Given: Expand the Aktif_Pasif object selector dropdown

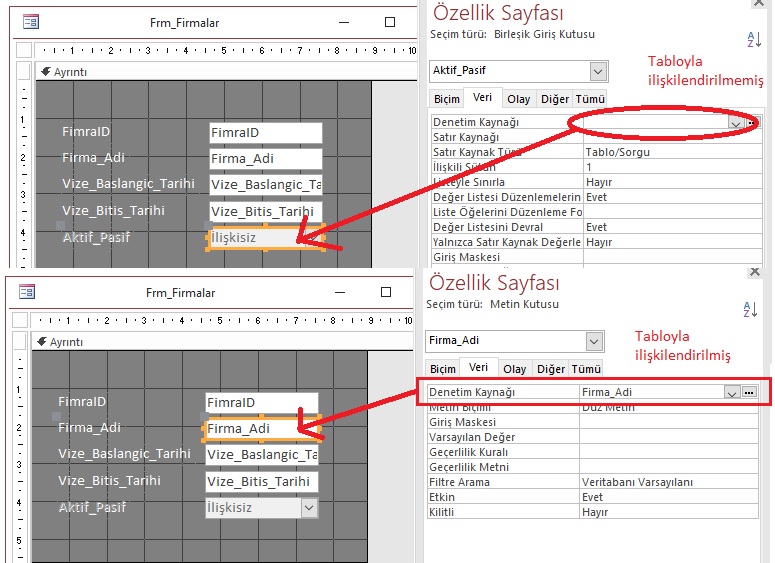Looking at the screenshot, I should 598,71.
